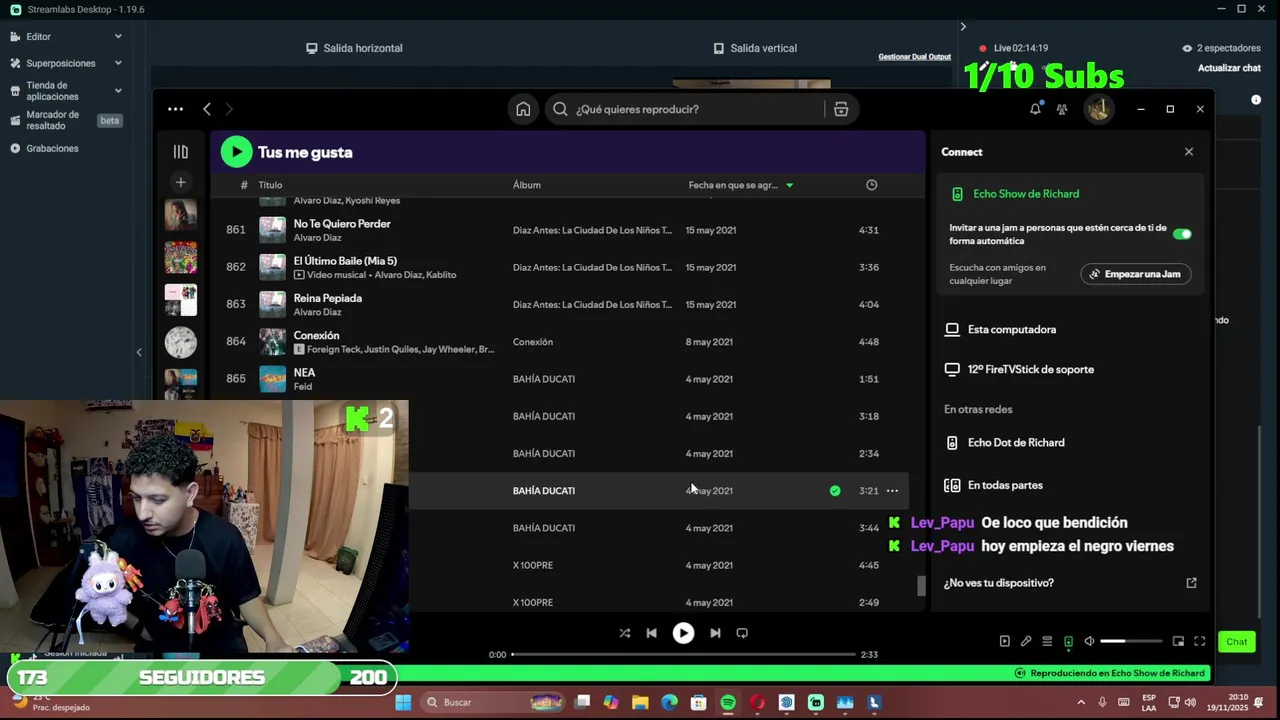The image size is (1280, 720).
Task: Open the now playing view icon
Action: 1005,641
